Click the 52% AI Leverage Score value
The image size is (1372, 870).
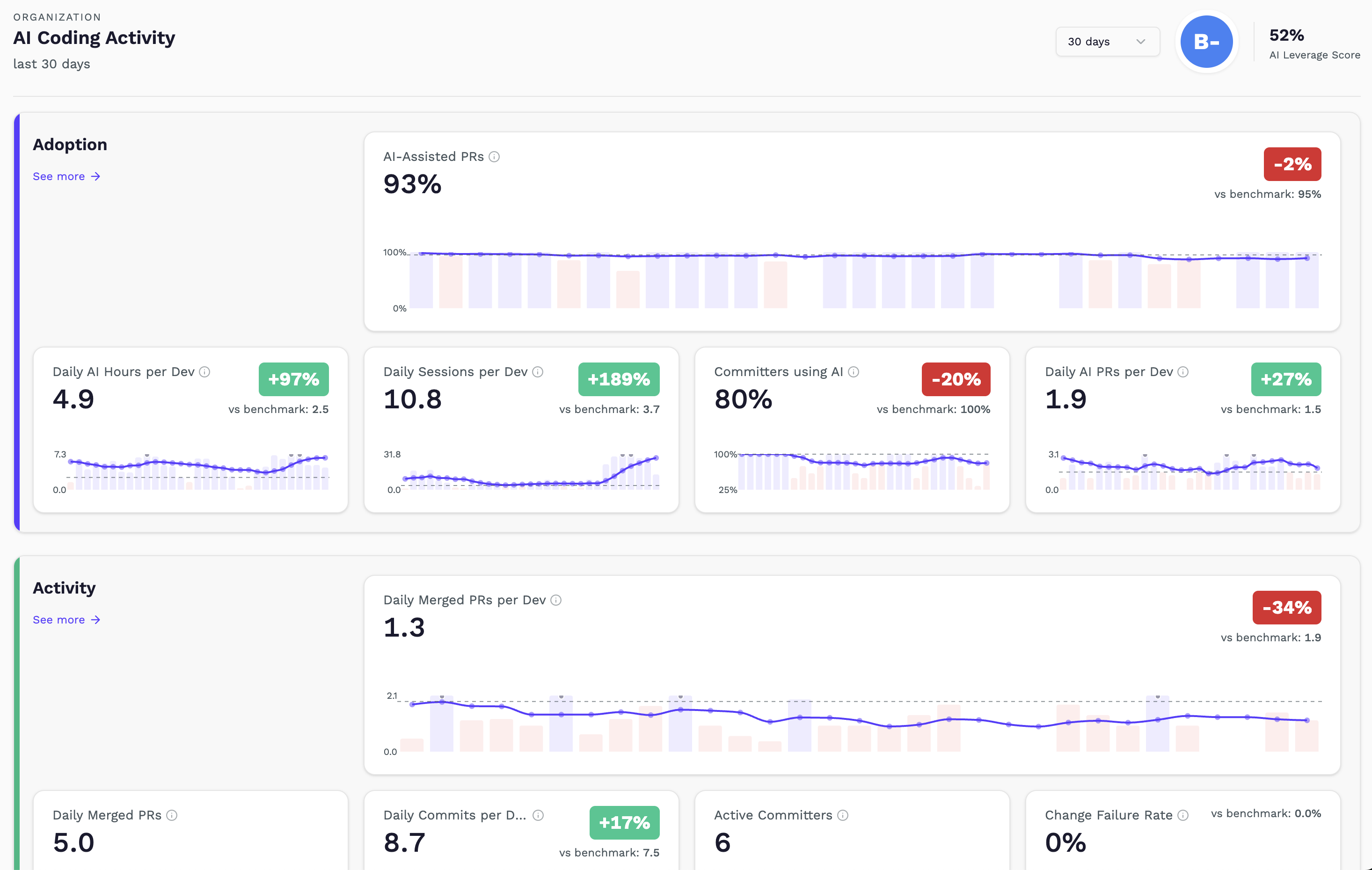[x=1286, y=35]
